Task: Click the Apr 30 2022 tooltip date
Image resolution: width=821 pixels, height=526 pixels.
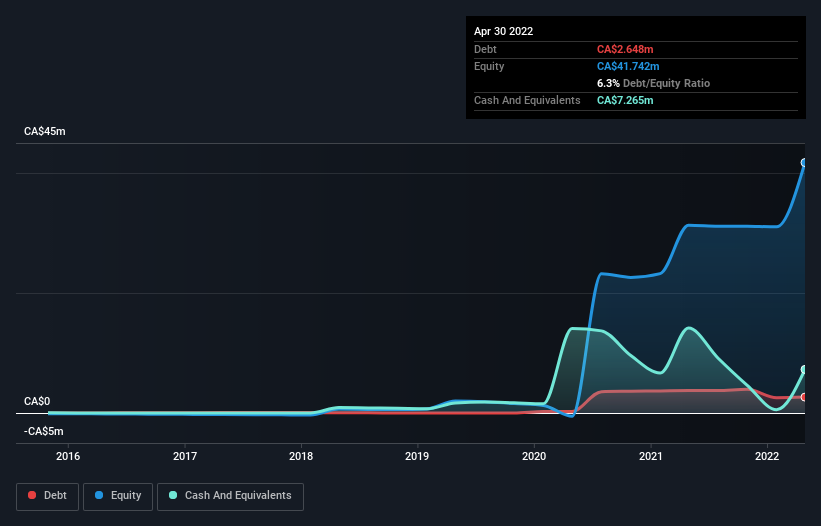Action: click(504, 31)
